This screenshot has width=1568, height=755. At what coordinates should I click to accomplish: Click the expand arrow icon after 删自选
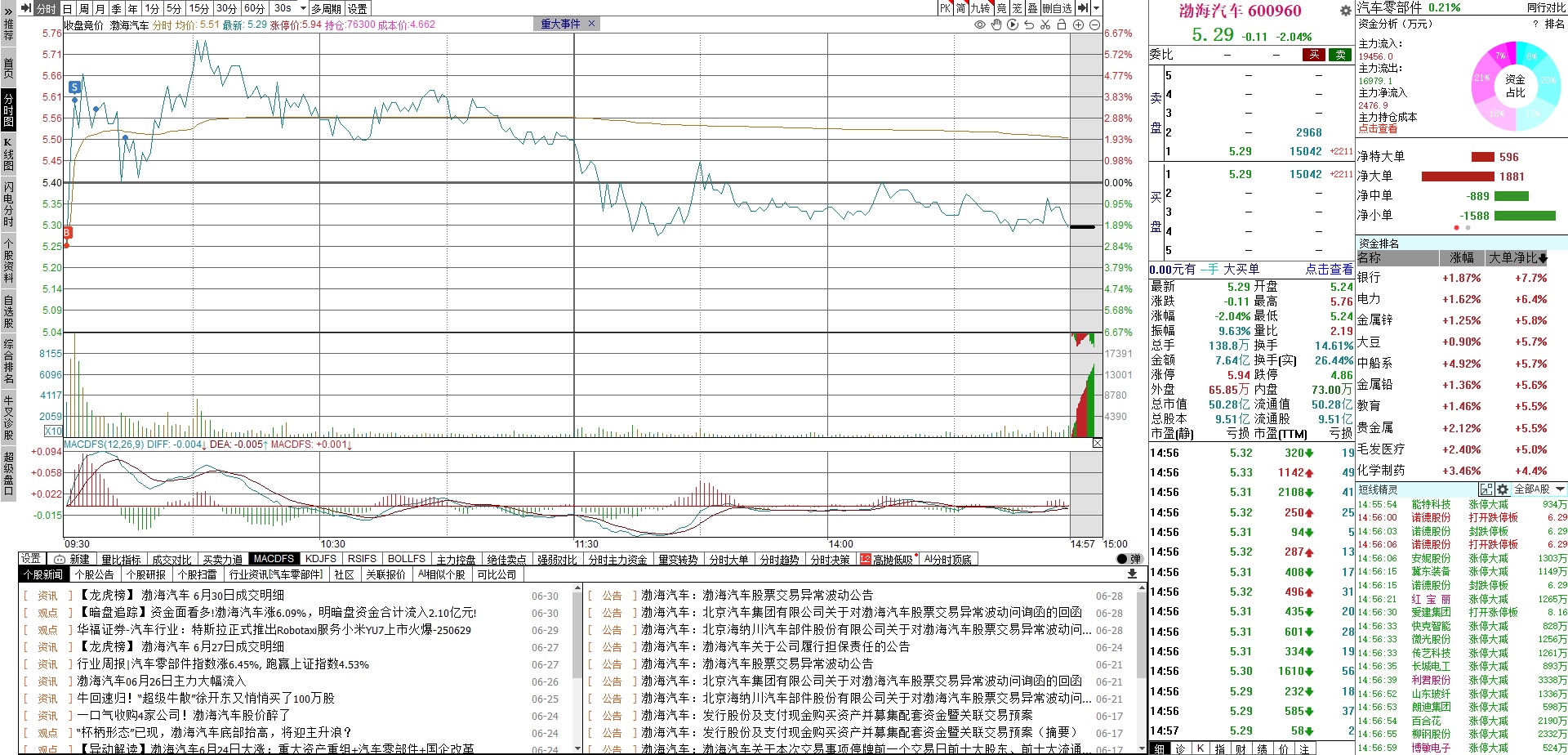pos(1082,8)
